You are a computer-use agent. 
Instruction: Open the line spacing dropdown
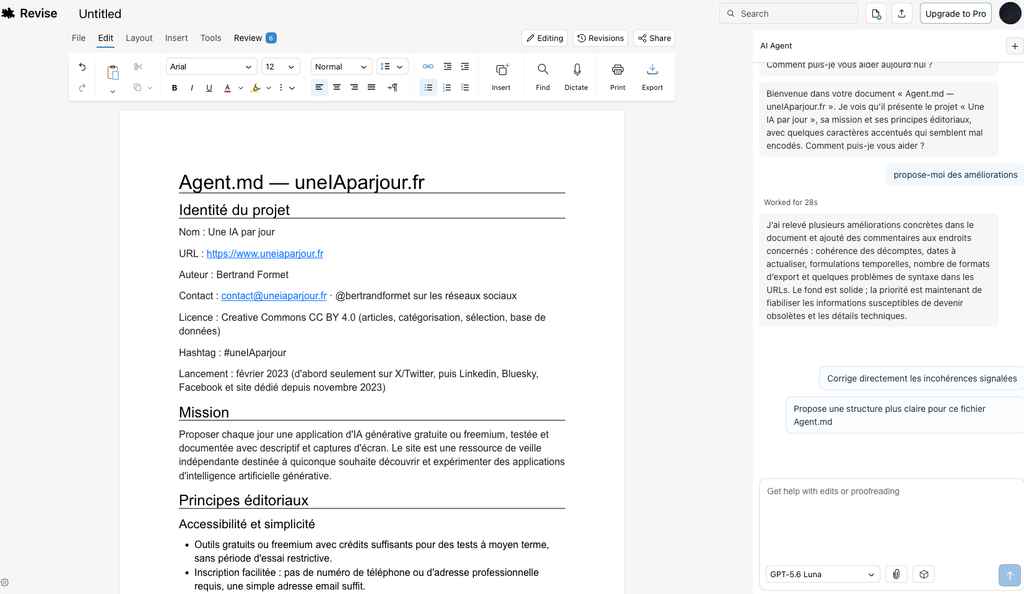[x=392, y=67]
